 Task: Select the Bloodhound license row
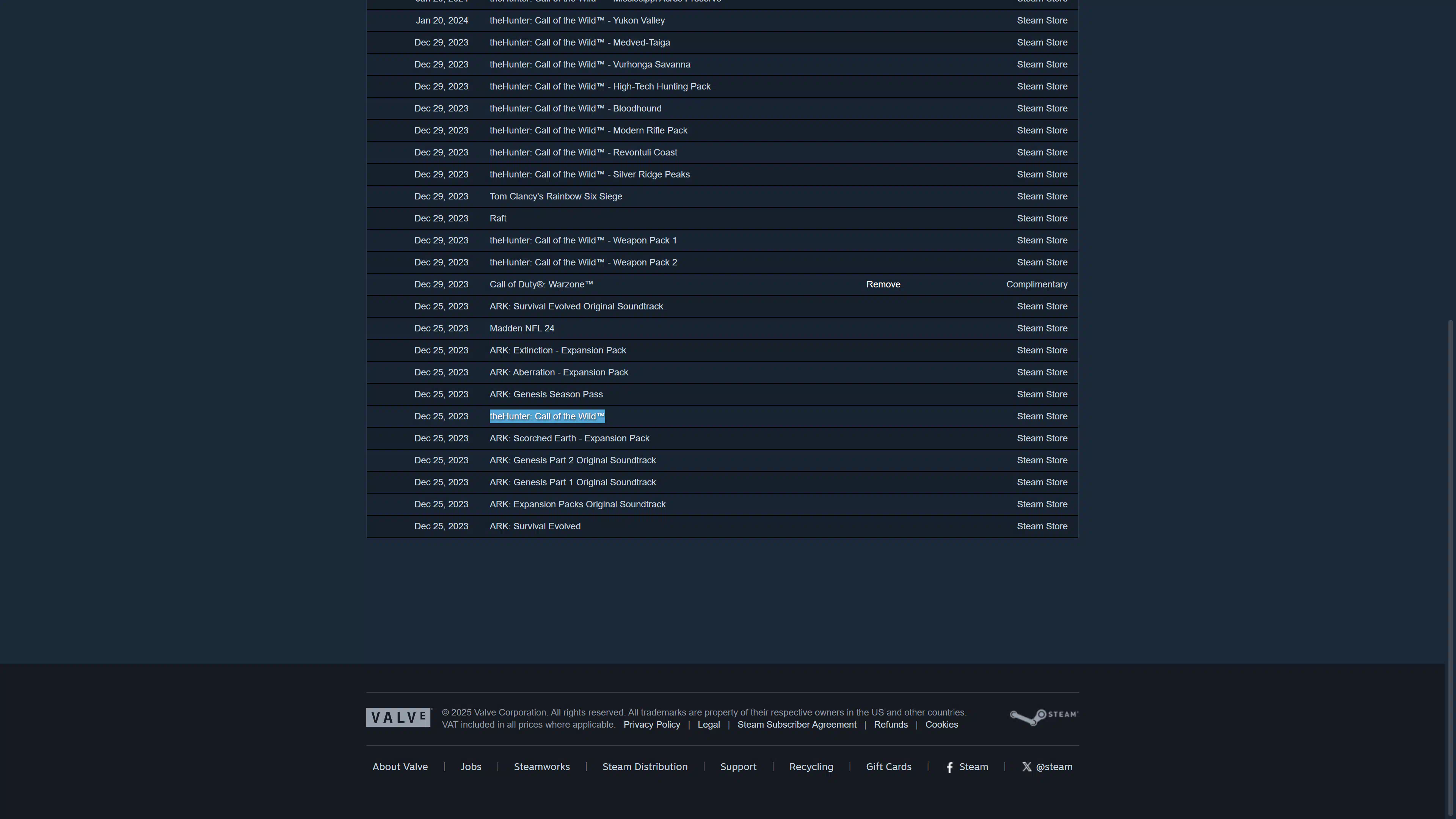point(722,108)
